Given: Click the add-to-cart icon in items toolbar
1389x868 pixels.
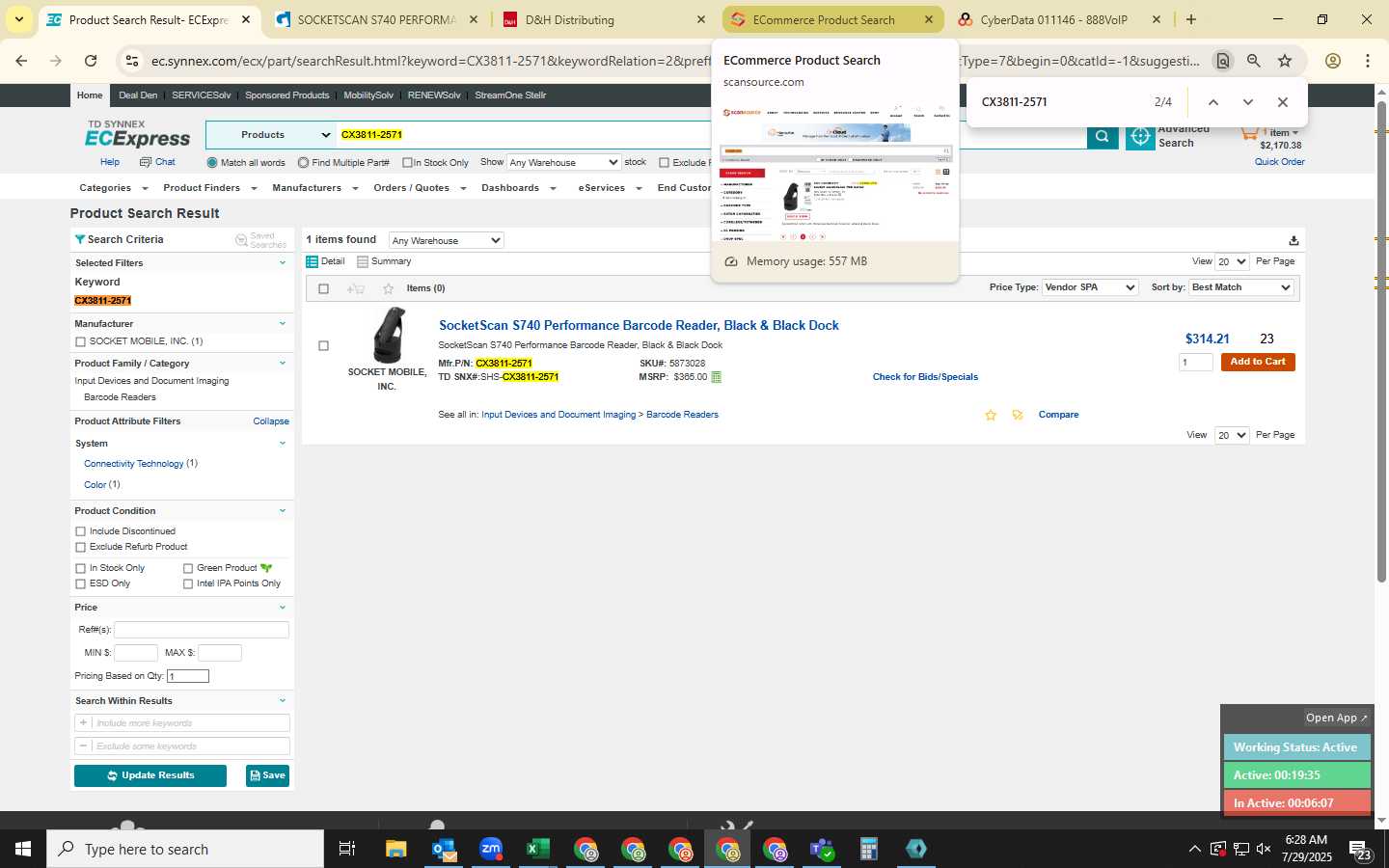Looking at the screenshot, I should [355, 288].
